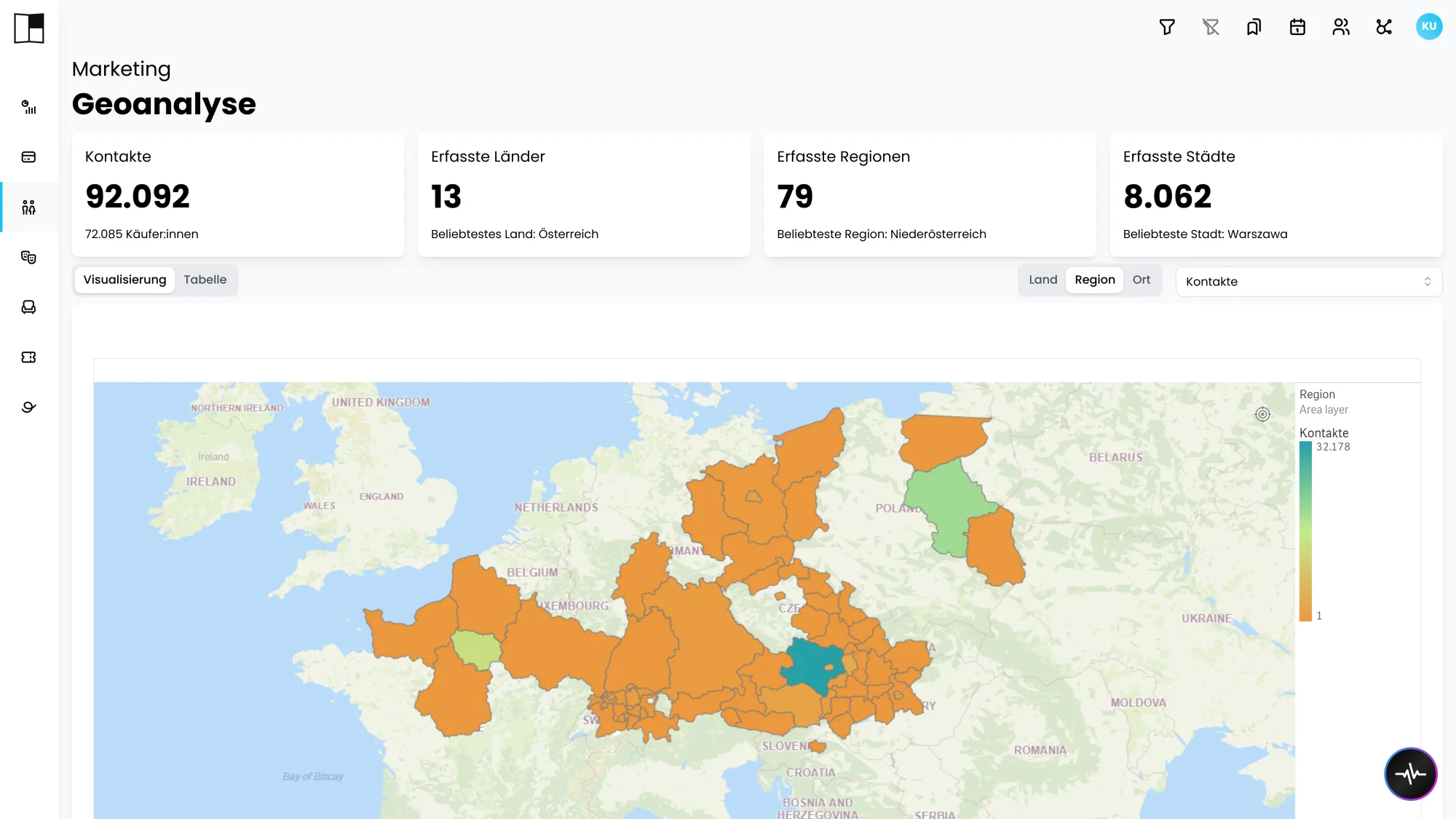Click the legend max value 32.178
Image resolution: width=1456 pixels, height=819 pixels.
pos(1333,447)
